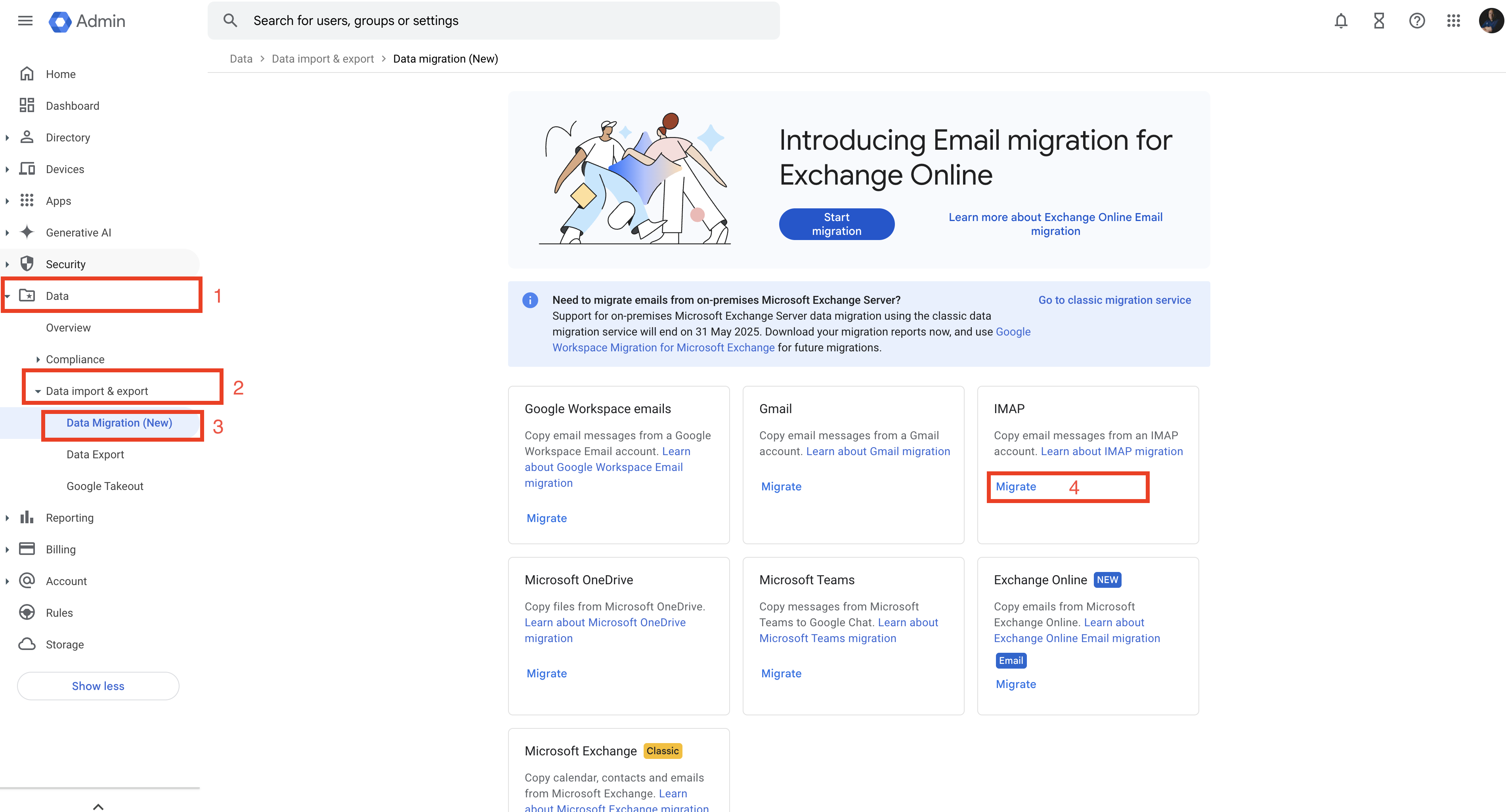Open Google Takeout menu item
Image resolution: width=1506 pixels, height=812 pixels.
(x=105, y=486)
